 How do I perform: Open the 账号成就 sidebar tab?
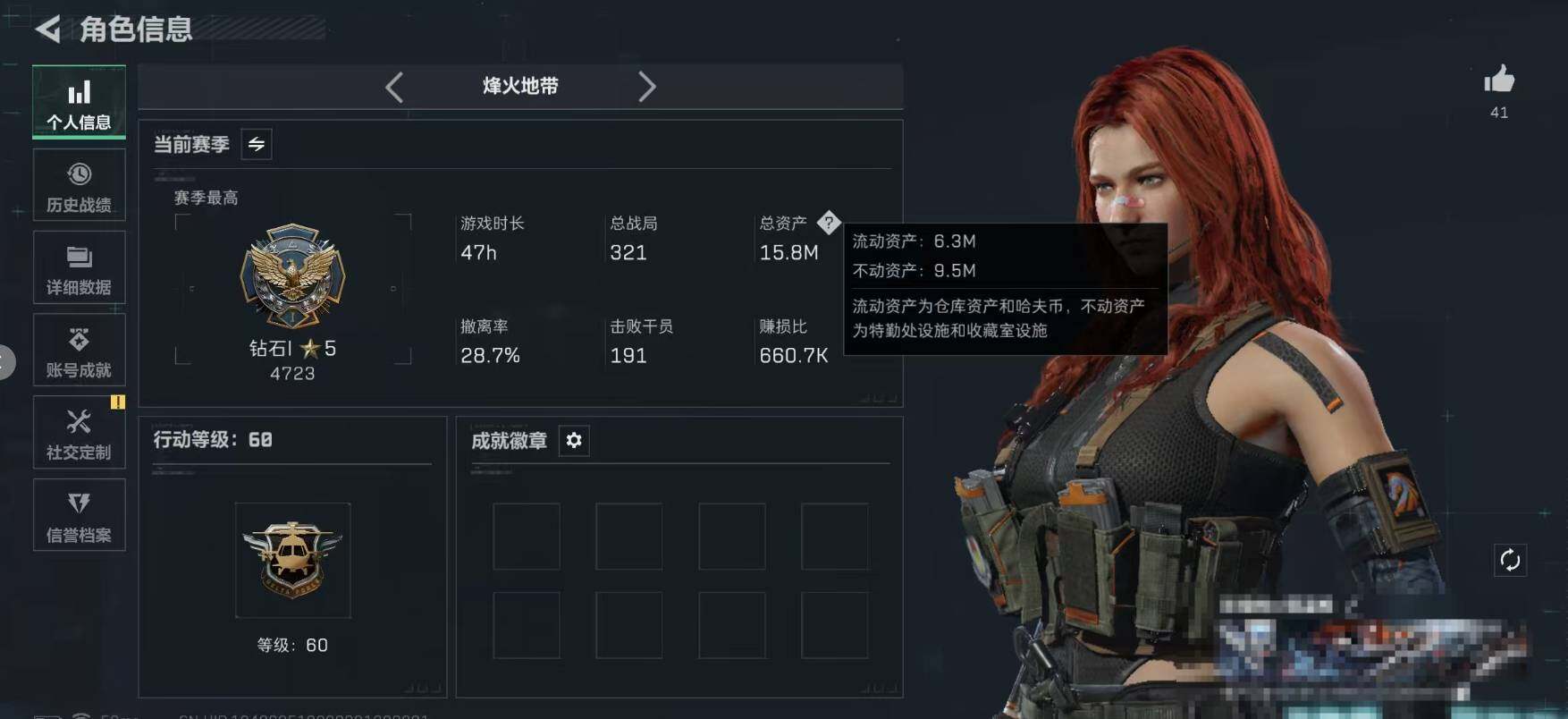(x=79, y=350)
